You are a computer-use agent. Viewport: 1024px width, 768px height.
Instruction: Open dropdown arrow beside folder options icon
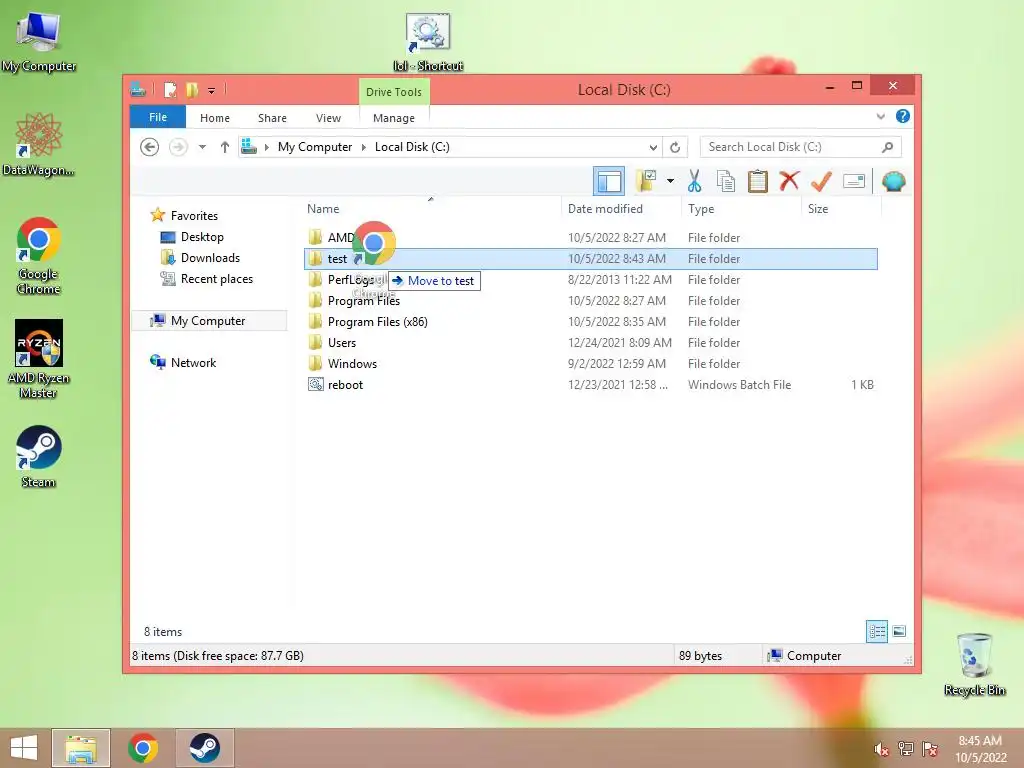[670, 181]
